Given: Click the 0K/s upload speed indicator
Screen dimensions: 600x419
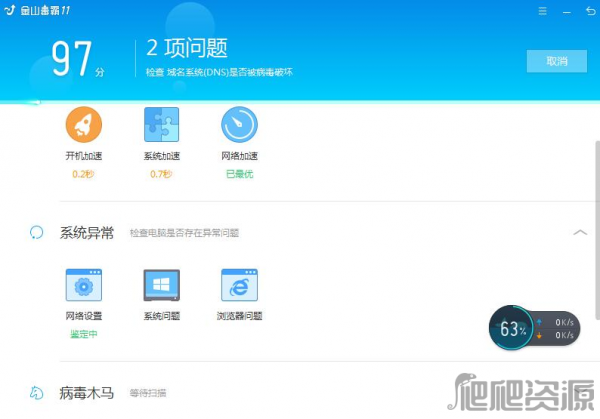Looking at the screenshot, I should coord(556,322).
